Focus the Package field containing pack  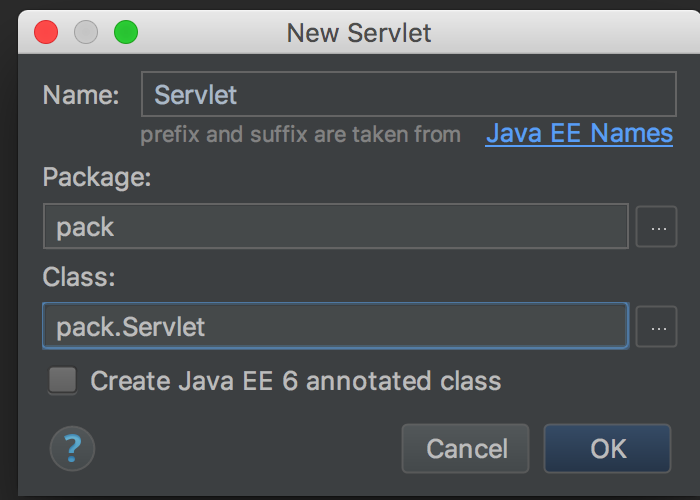(336, 226)
